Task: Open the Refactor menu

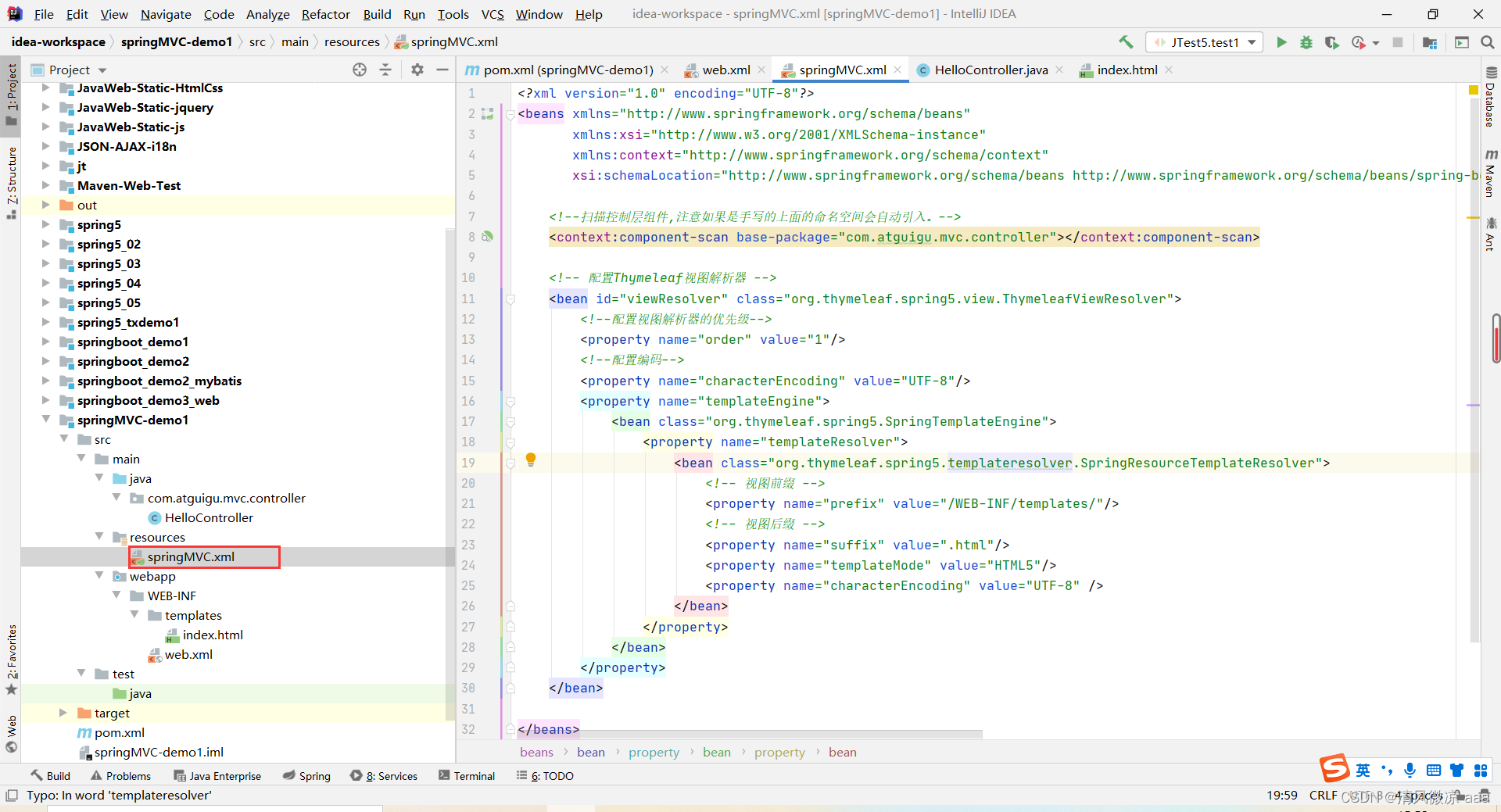Action: (326, 14)
